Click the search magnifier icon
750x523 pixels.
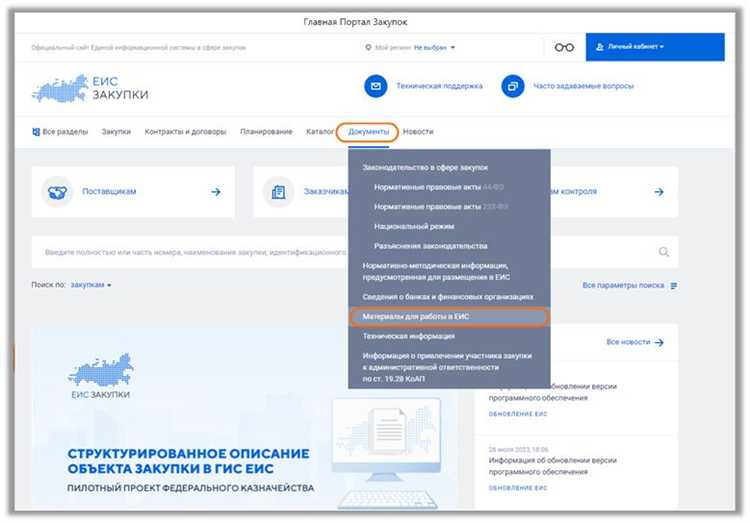(x=663, y=252)
